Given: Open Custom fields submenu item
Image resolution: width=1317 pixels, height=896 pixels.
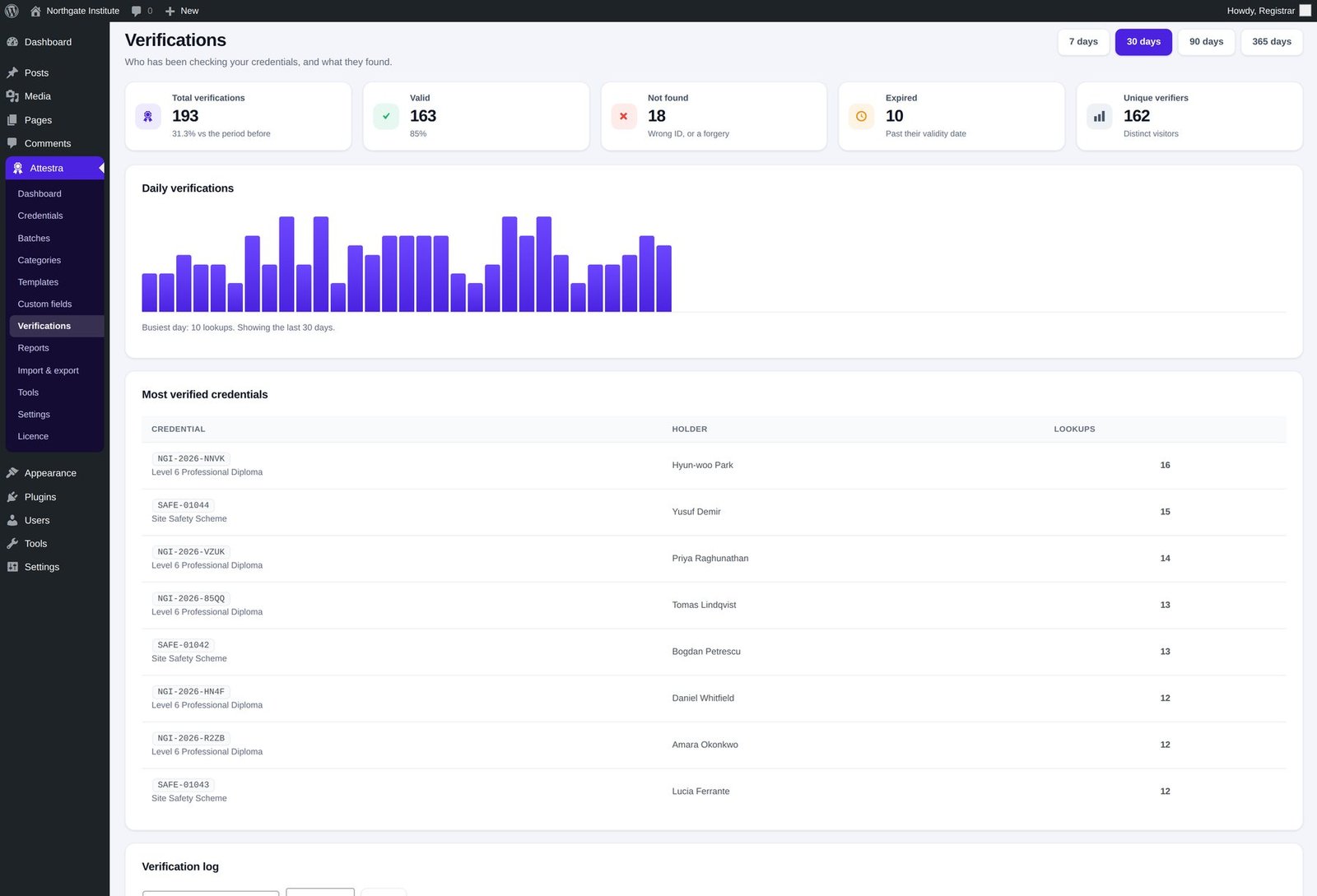Looking at the screenshot, I should (44, 304).
